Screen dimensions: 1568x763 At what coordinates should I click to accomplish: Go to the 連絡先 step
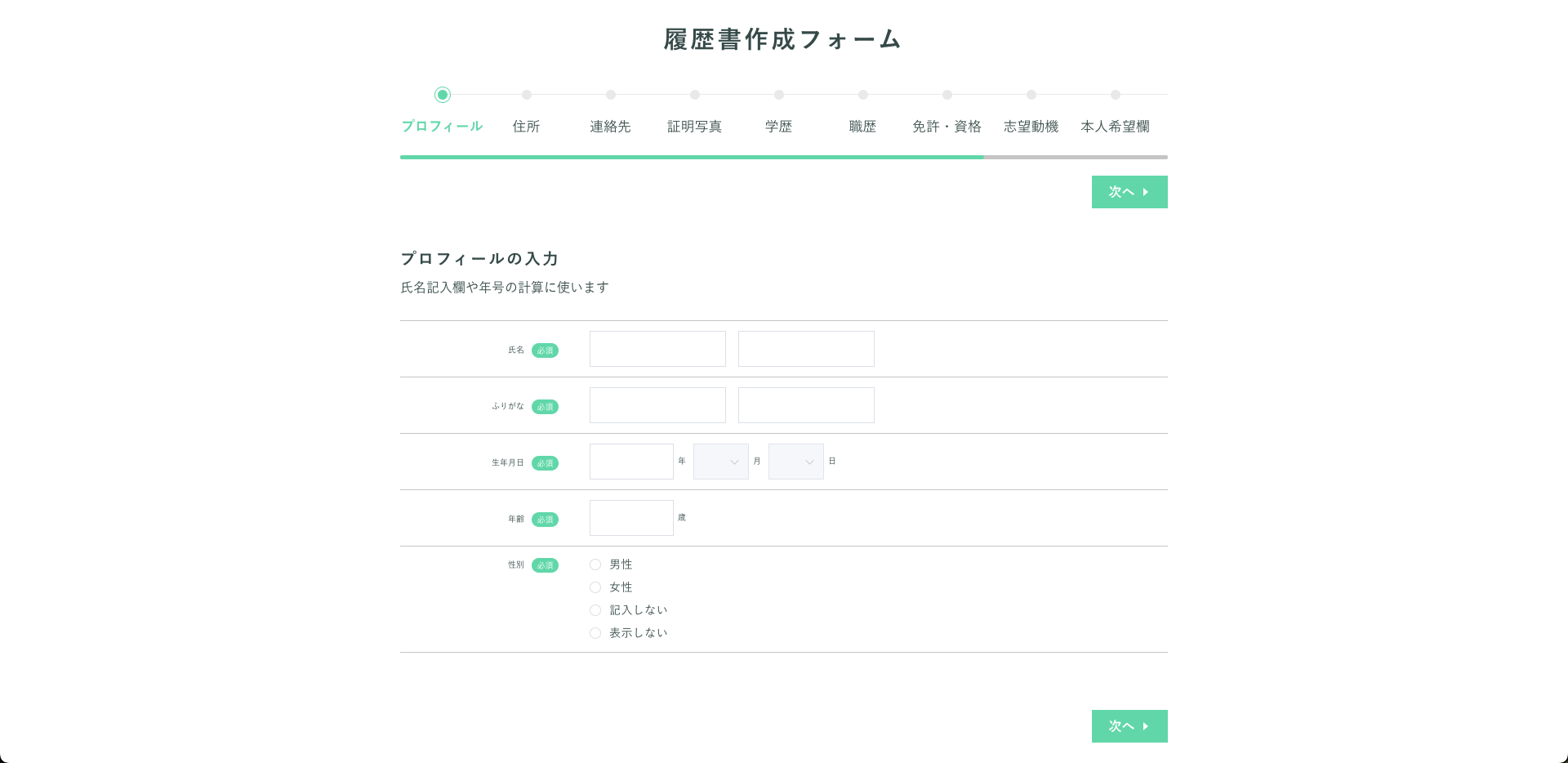(610, 127)
